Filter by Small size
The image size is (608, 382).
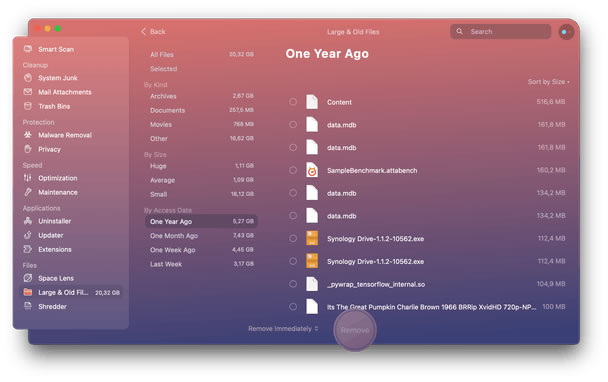point(201,194)
